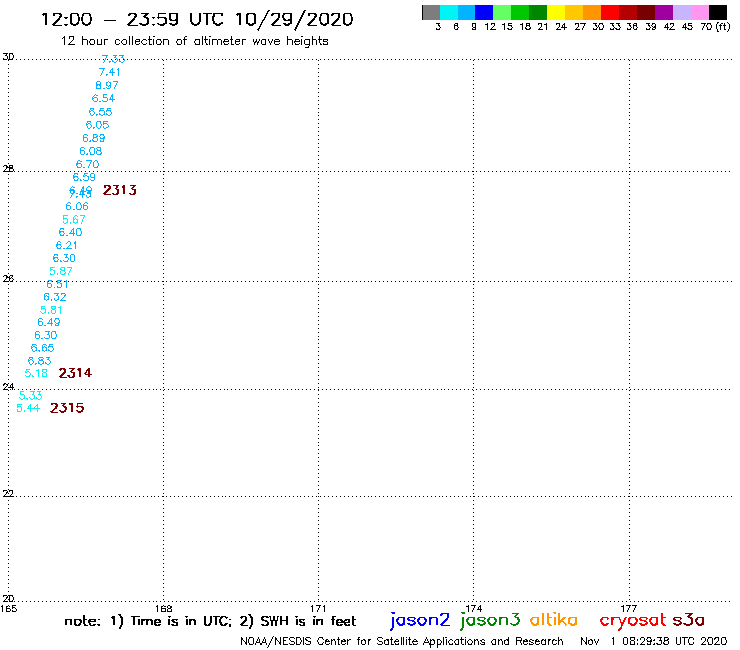Select the dark blue swatch in the legend
The image size is (740, 650).
484,12
